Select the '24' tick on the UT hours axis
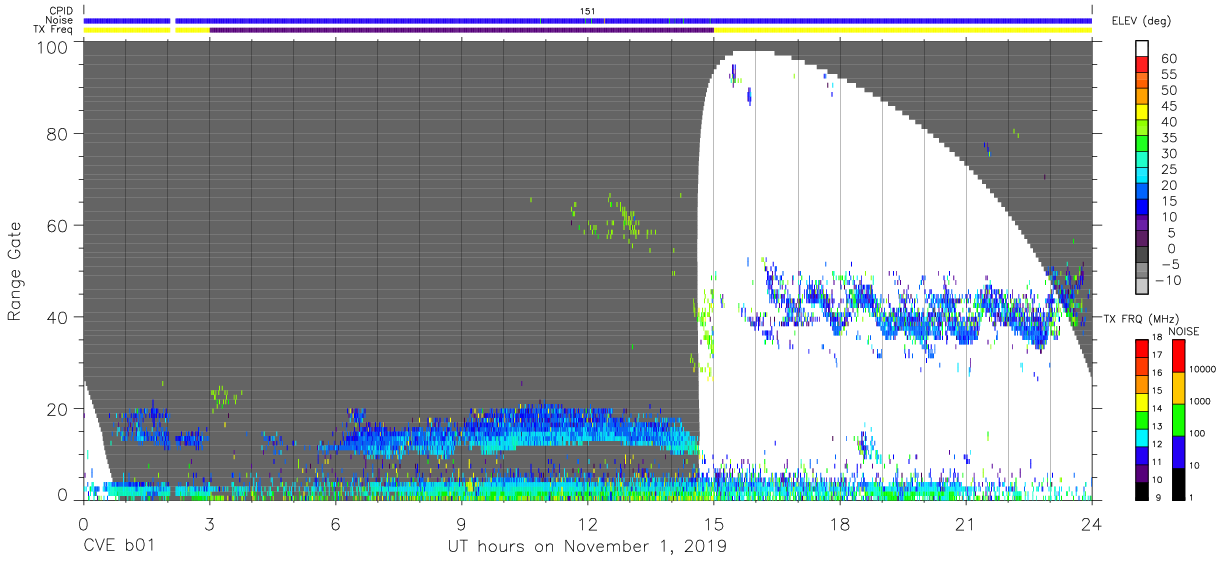The height and width of the screenshot is (567, 1228). pos(1092,522)
